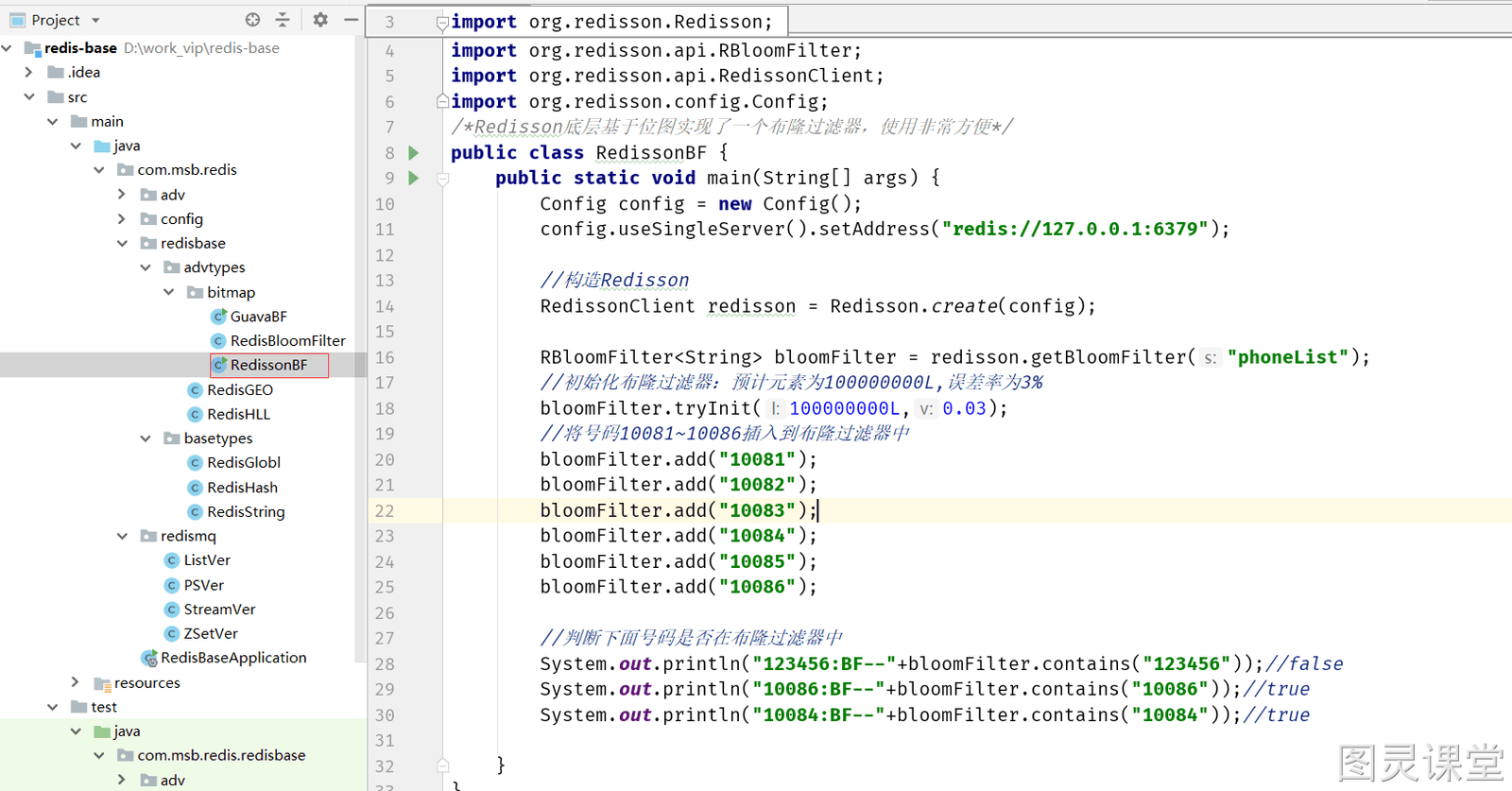
Task: Open GuavaBF class in the tree
Action: [258, 317]
